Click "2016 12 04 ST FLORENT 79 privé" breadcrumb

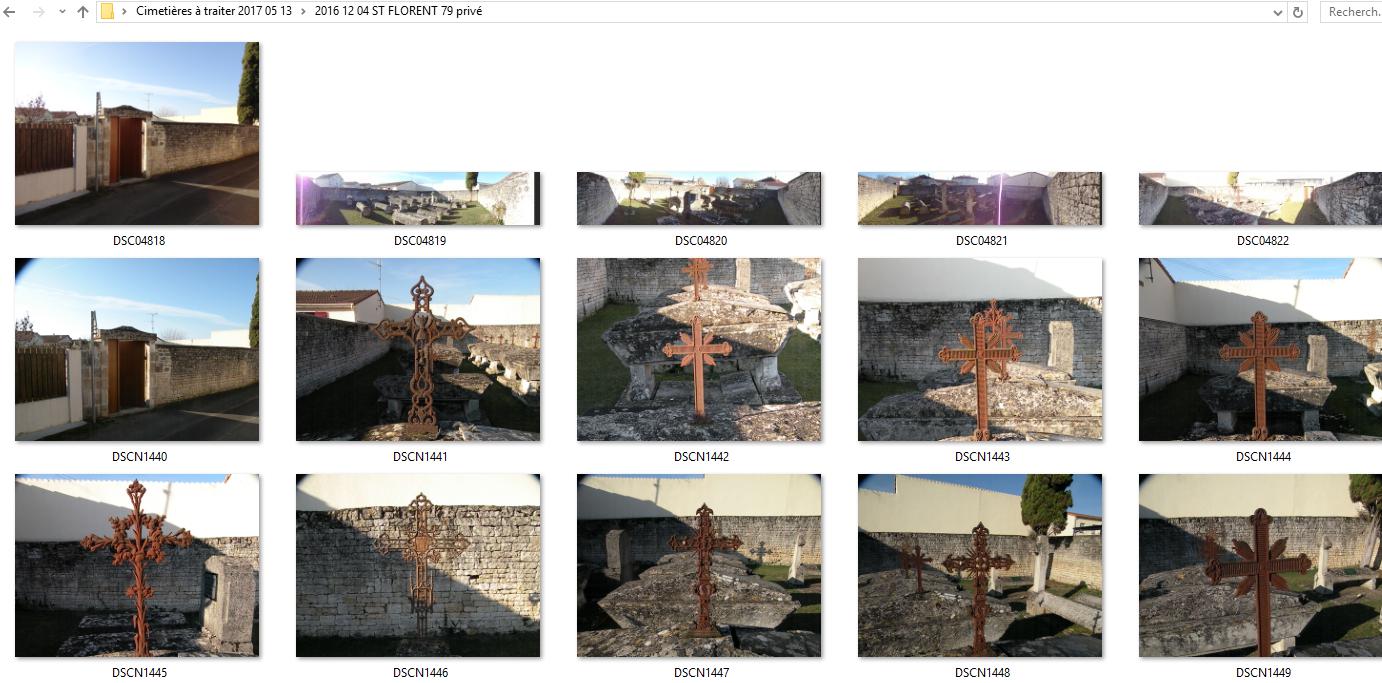399,12
